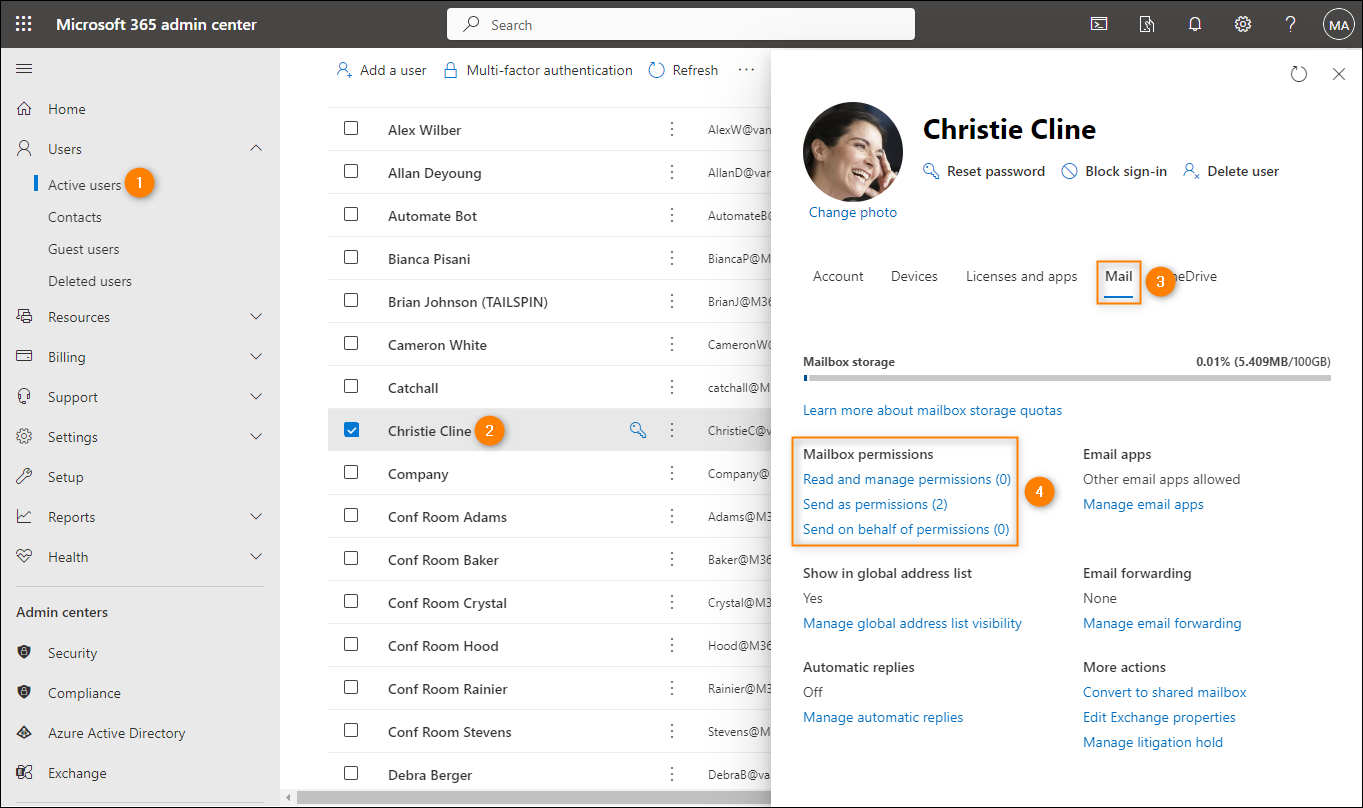Screen dimensions: 1363x808
Task: Expand the Health section chevron
Action: (256, 557)
